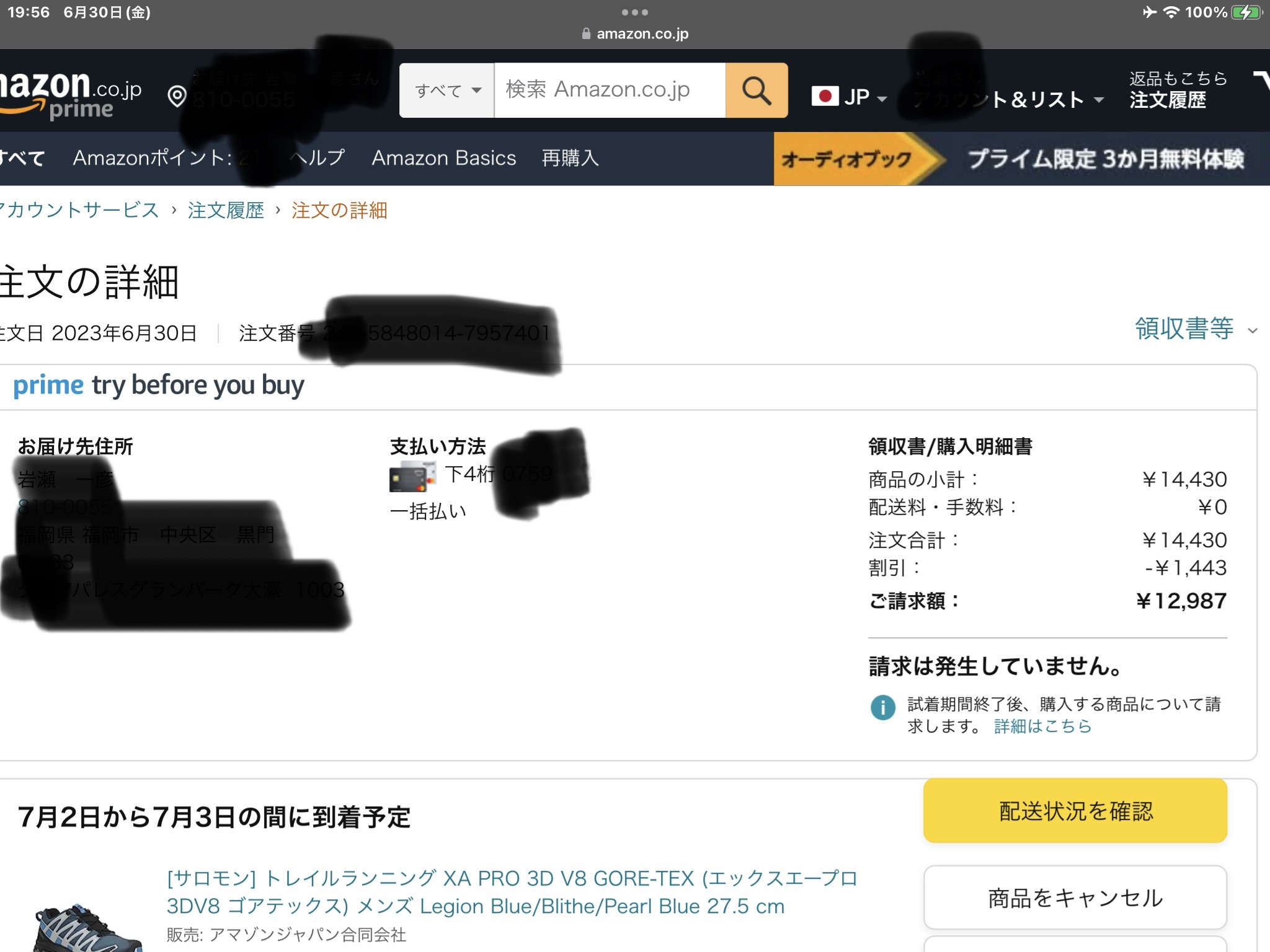1270x952 pixels.
Task: Select 再購入 in the navigation bar
Action: point(570,159)
